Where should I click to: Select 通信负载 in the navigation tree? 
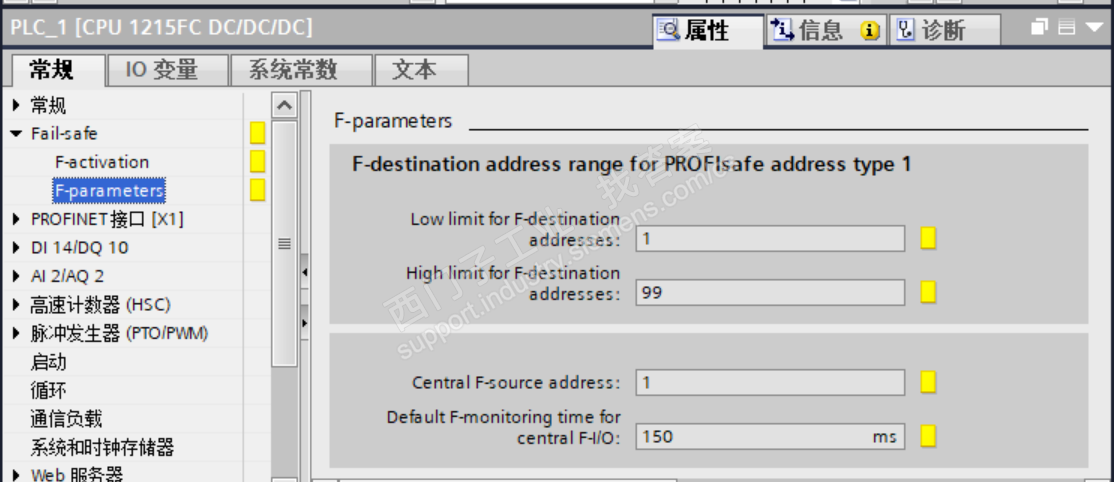(66, 418)
